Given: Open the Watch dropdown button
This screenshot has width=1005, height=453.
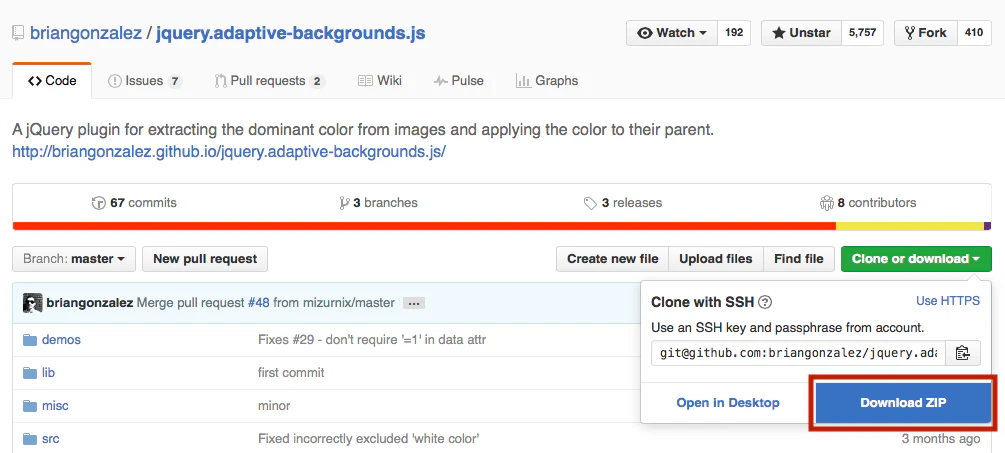Looking at the screenshot, I should pyautogui.click(x=672, y=33).
